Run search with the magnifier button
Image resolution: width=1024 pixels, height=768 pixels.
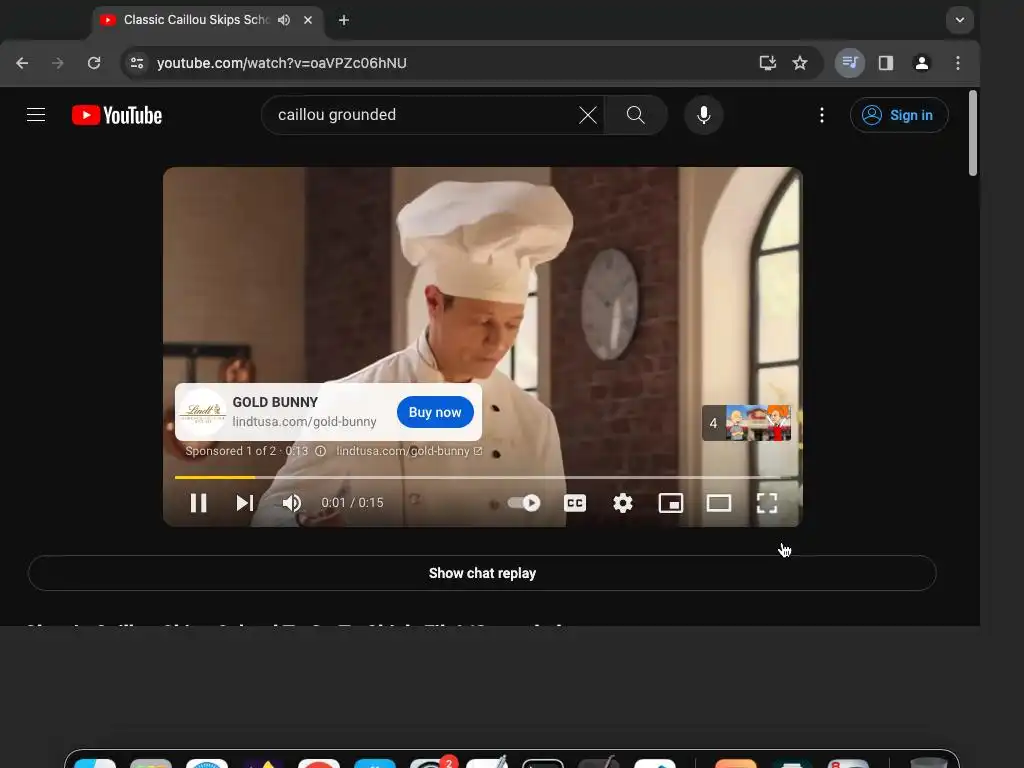click(635, 115)
